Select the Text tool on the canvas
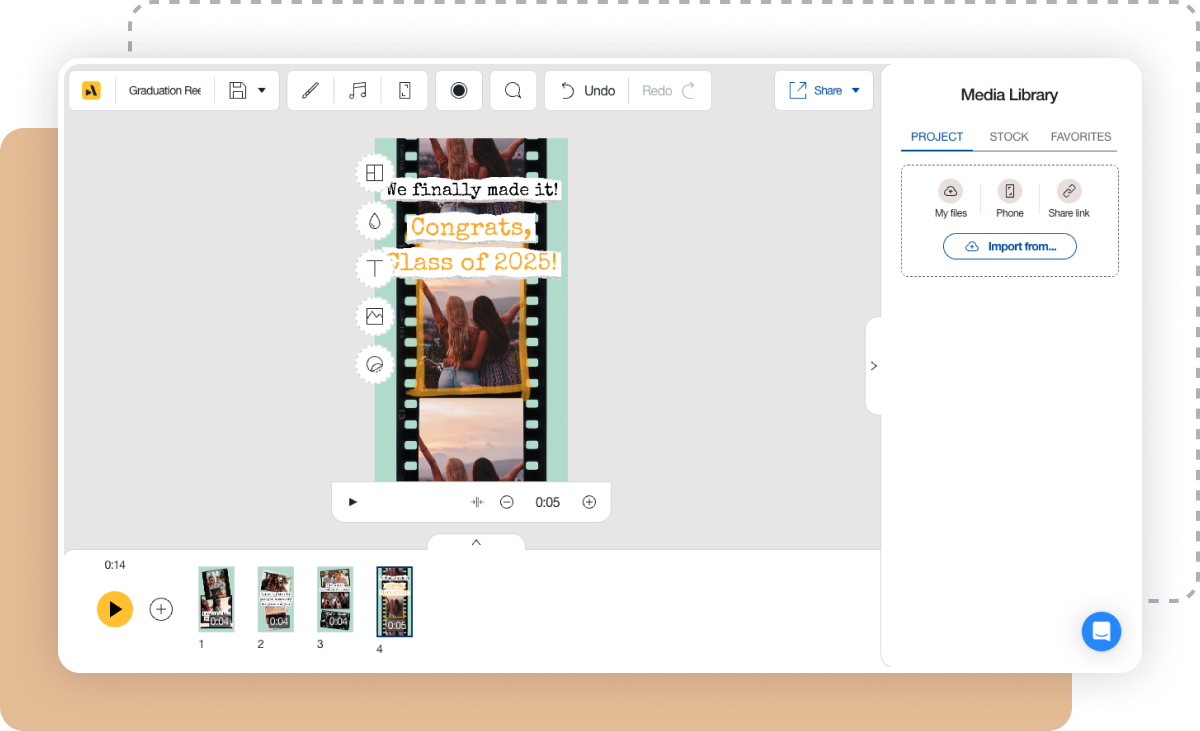Screen dimensions: 1200x731 point(374,268)
